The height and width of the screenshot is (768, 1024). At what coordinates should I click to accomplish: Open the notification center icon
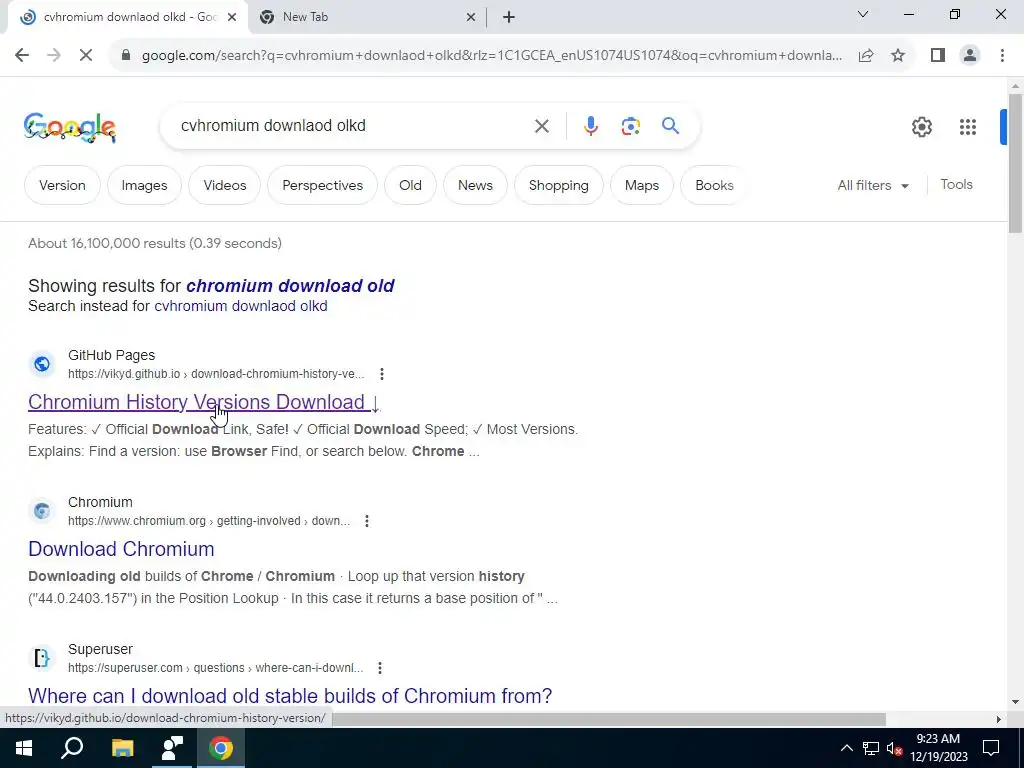pos(991,748)
